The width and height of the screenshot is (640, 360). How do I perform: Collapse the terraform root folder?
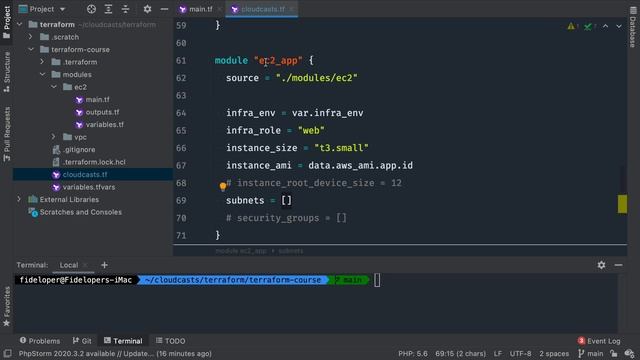point(20,24)
